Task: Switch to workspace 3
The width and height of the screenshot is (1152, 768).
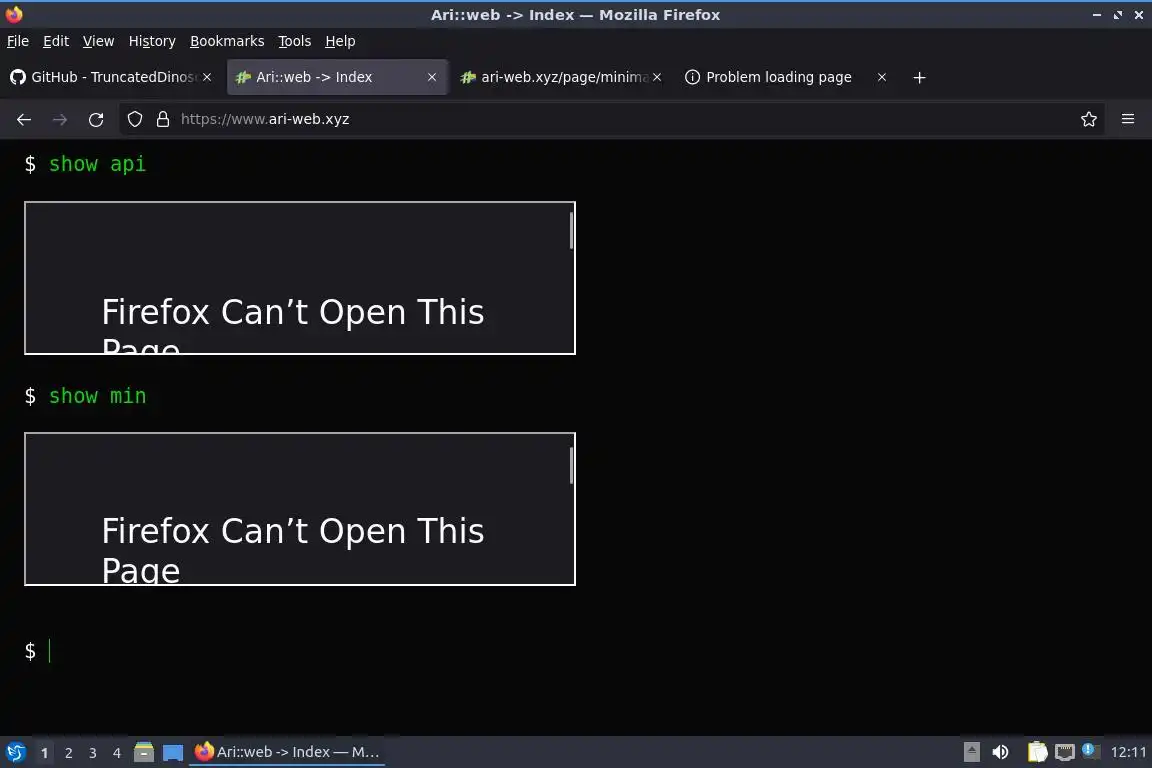Action: [x=93, y=753]
